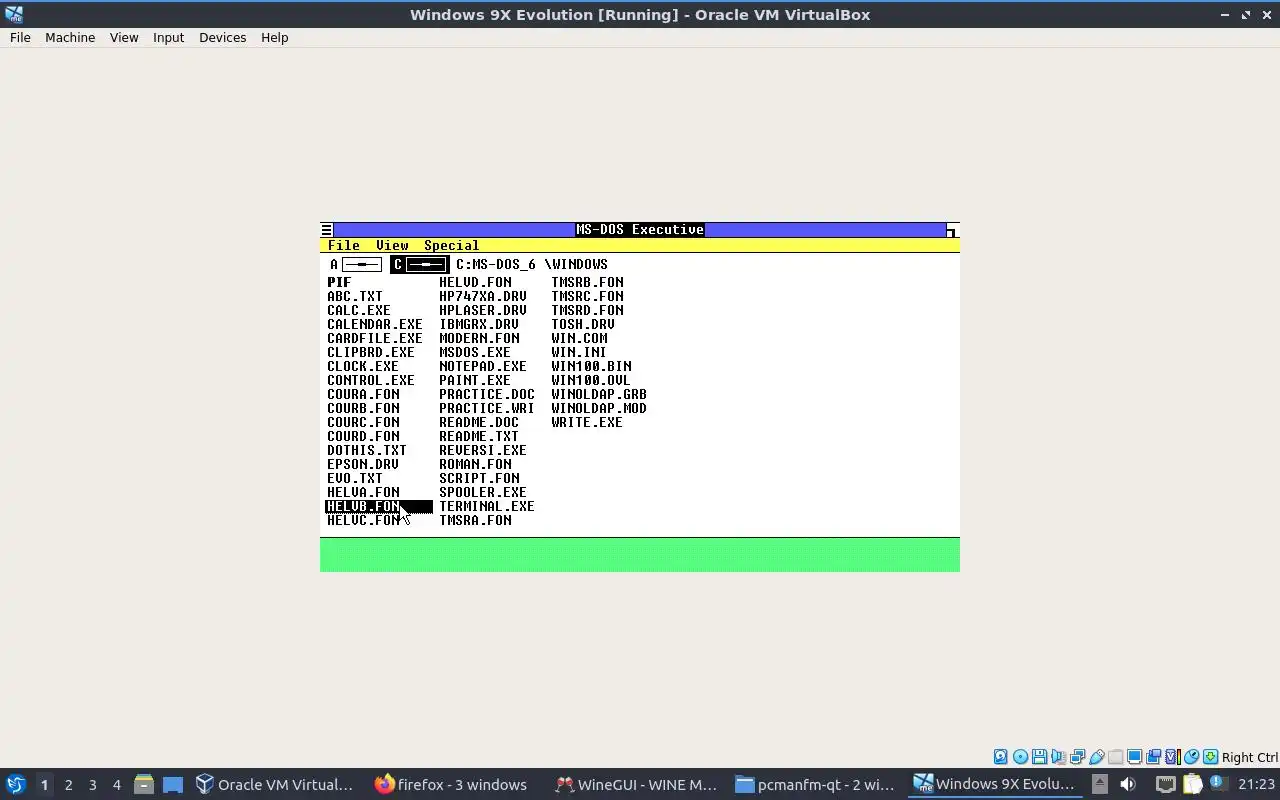Screen dimensions: 1280x800
Task: Select PAINT.EXE in file list
Action: 475,381
